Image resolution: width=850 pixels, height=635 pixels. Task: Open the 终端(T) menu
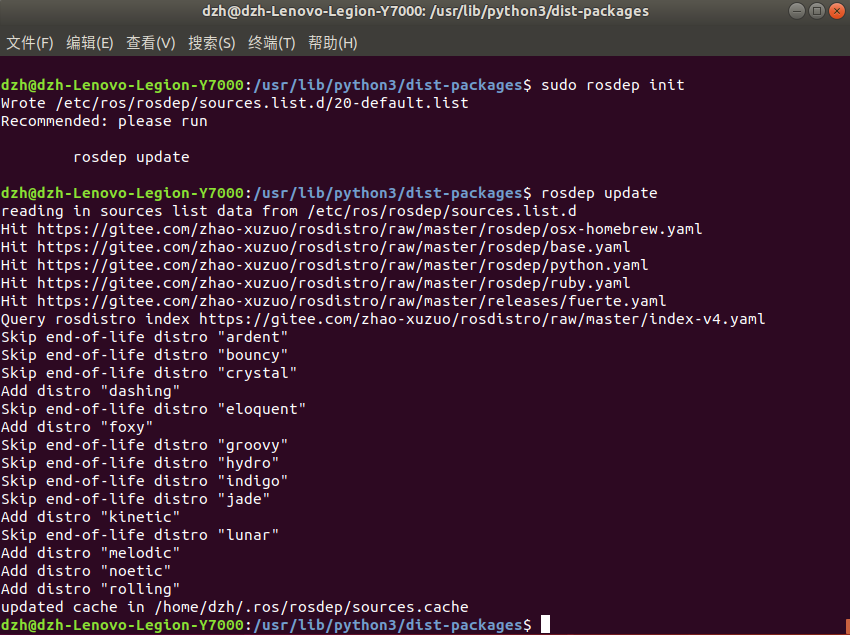click(x=272, y=43)
